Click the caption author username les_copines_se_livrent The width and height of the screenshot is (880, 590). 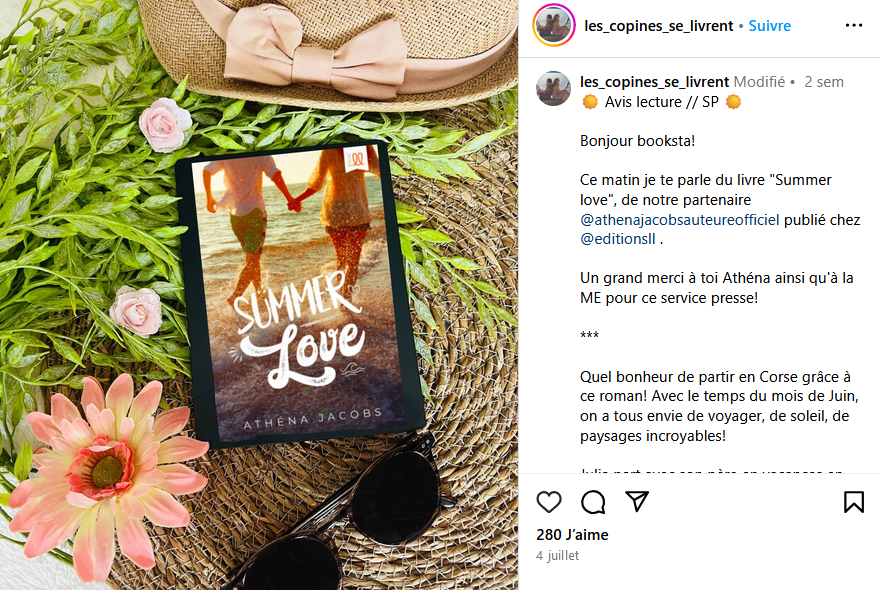point(654,82)
